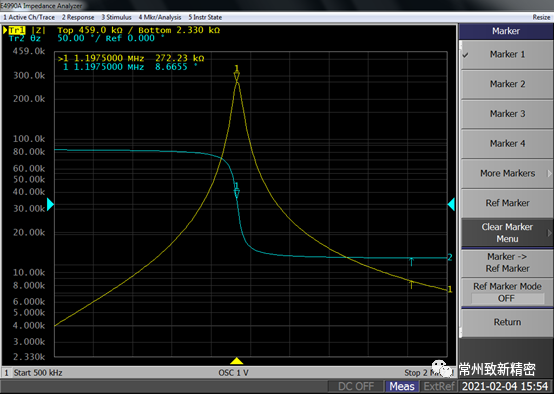Click the date and time 2021-02-04 15:54
Image resolution: width=554 pixels, height=394 pixels.
coord(505,386)
